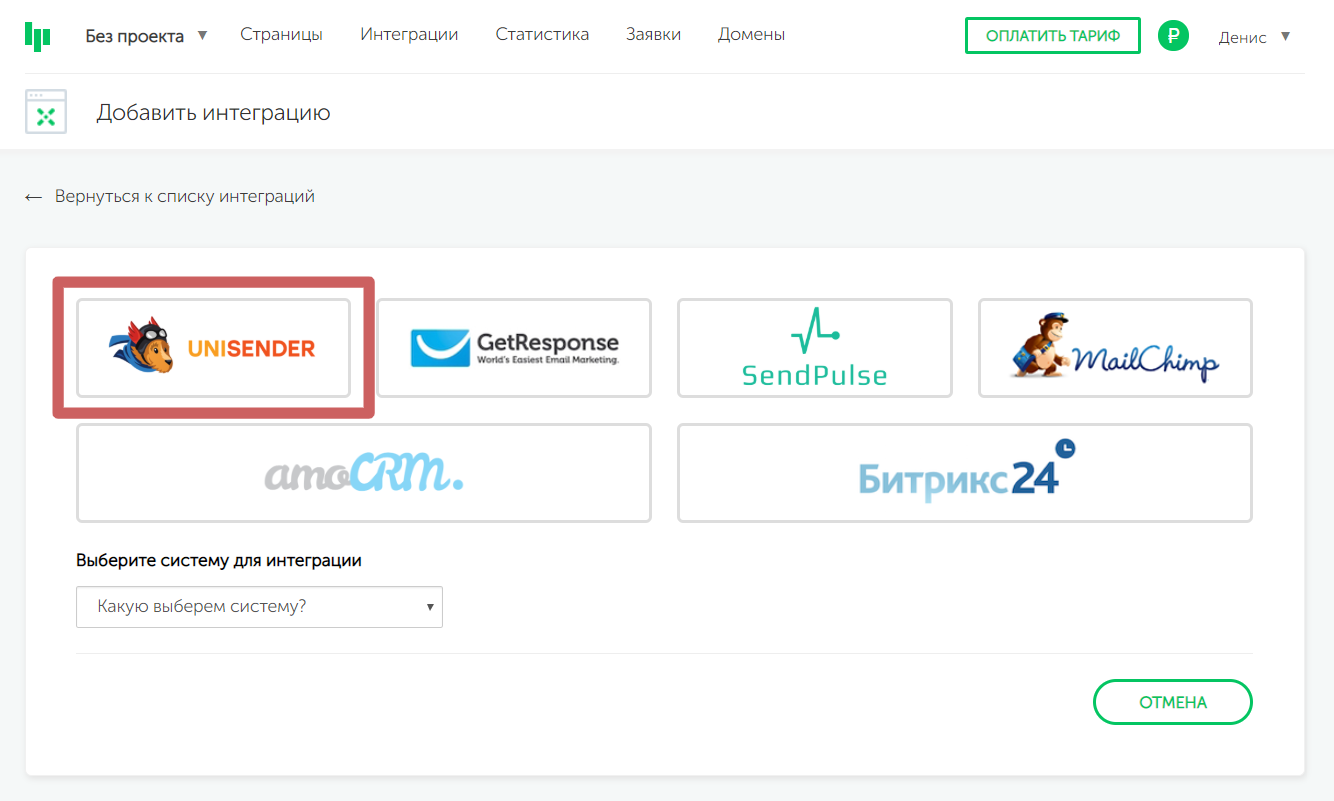The image size is (1334, 801).
Task: Choose the GetResponse integration logo
Action: [x=514, y=347]
